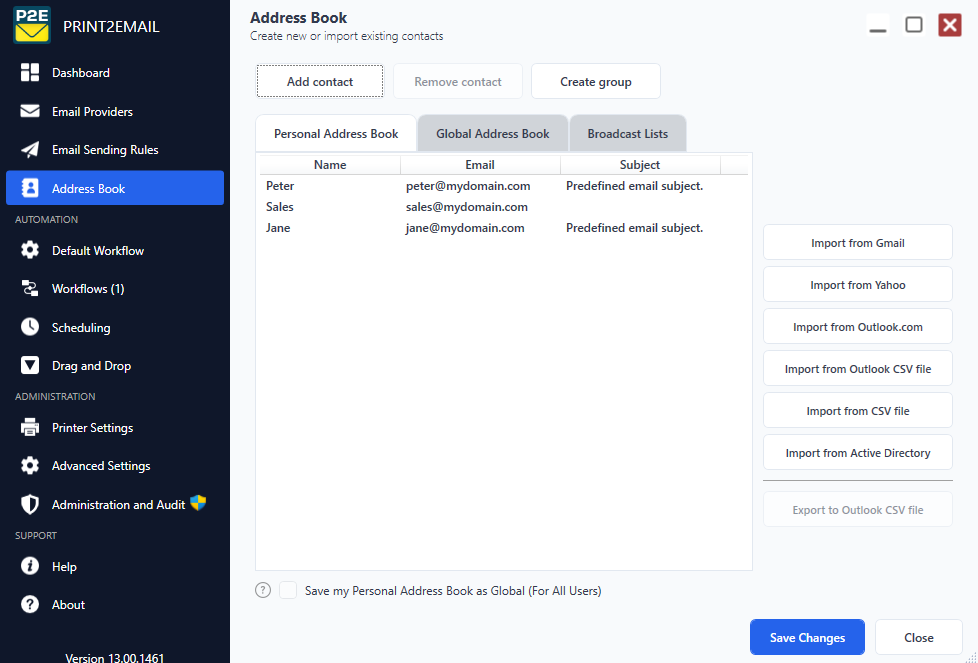Click Import from Outlook CSV file

click(858, 369)
